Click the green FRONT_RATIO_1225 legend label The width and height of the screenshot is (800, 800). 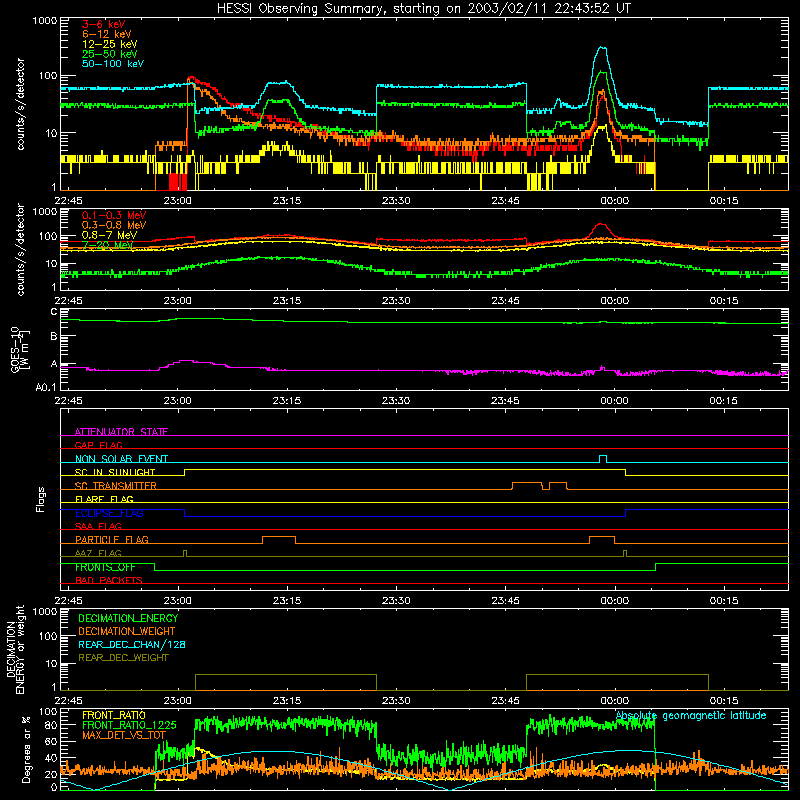129,725
